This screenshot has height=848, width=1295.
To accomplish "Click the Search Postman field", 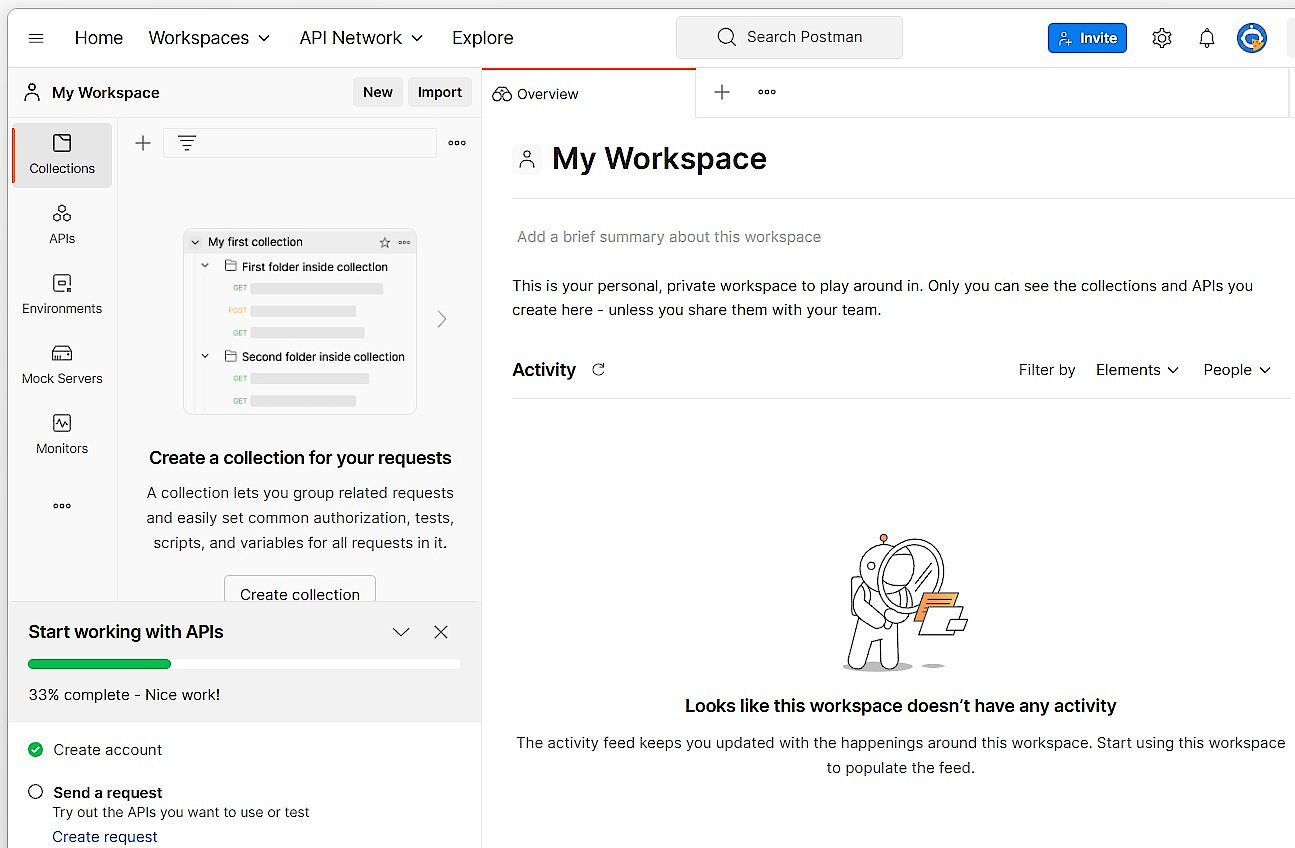I will (789, 36).
